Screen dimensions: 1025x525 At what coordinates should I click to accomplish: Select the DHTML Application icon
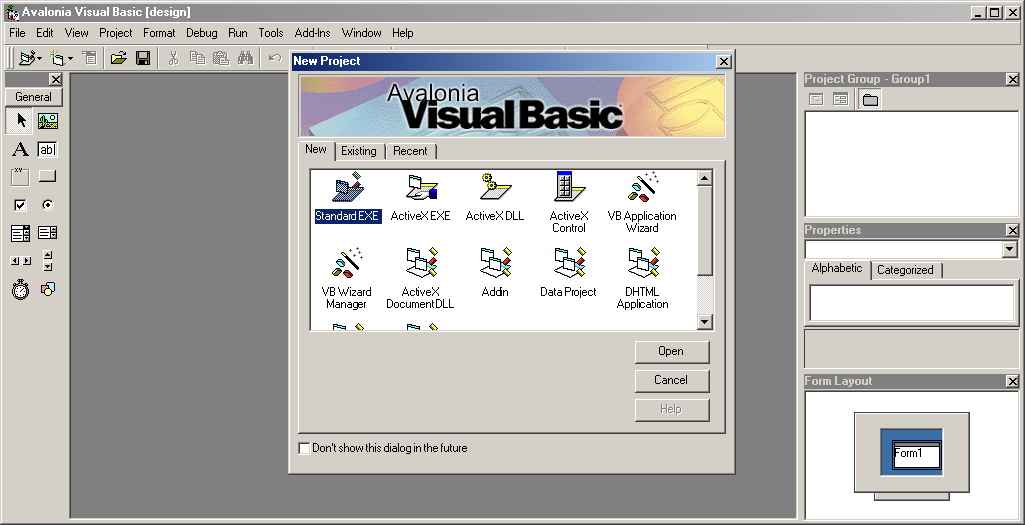642,266
